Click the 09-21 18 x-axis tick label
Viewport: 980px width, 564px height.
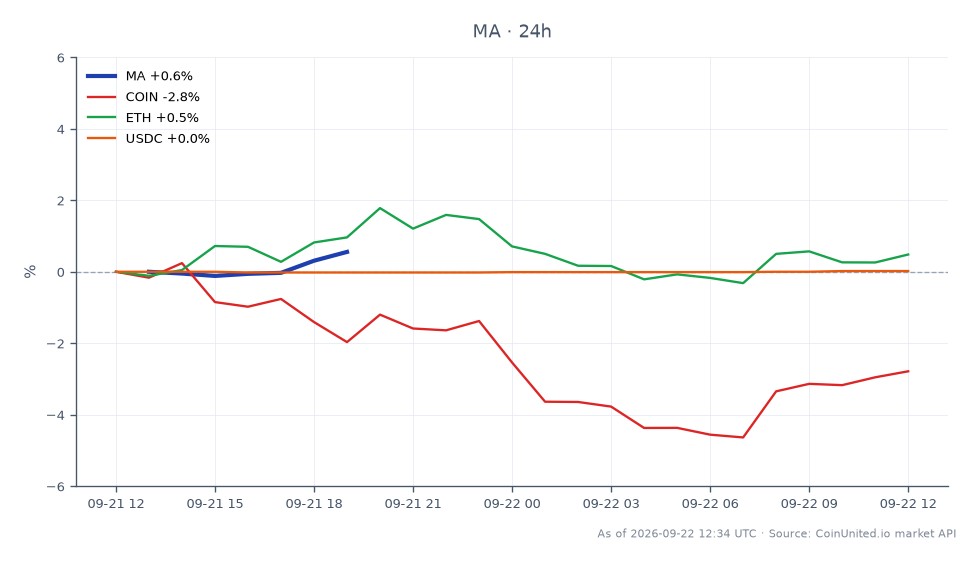pyautogui.click(x=314, y=504)
